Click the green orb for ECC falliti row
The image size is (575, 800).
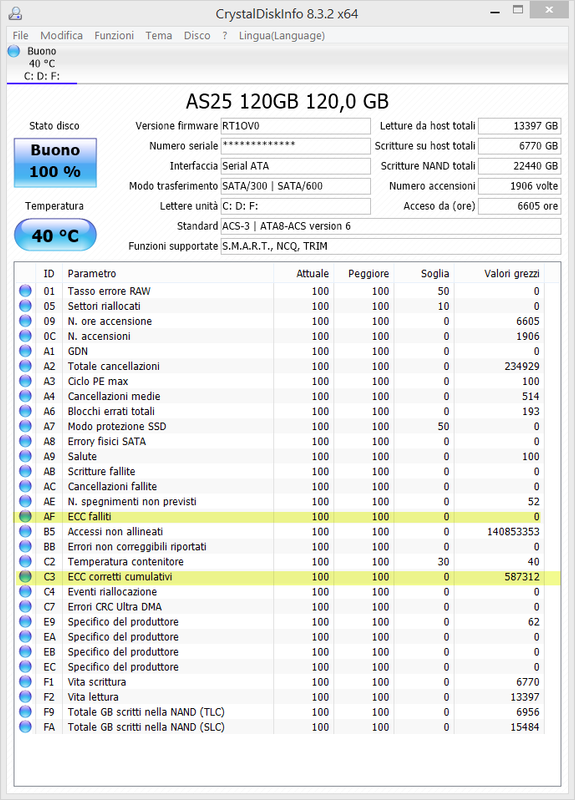(x=25, y=517)
